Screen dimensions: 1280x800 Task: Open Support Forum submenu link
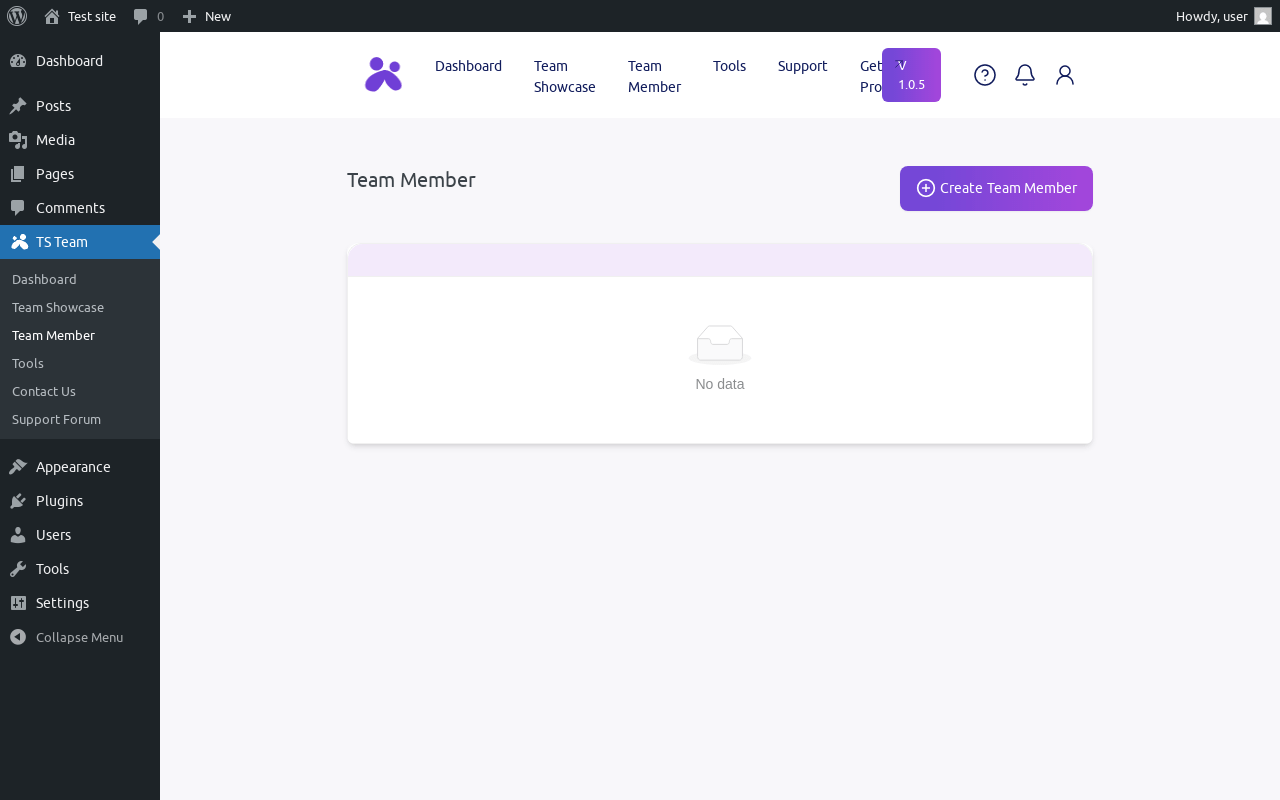point(56,419)
